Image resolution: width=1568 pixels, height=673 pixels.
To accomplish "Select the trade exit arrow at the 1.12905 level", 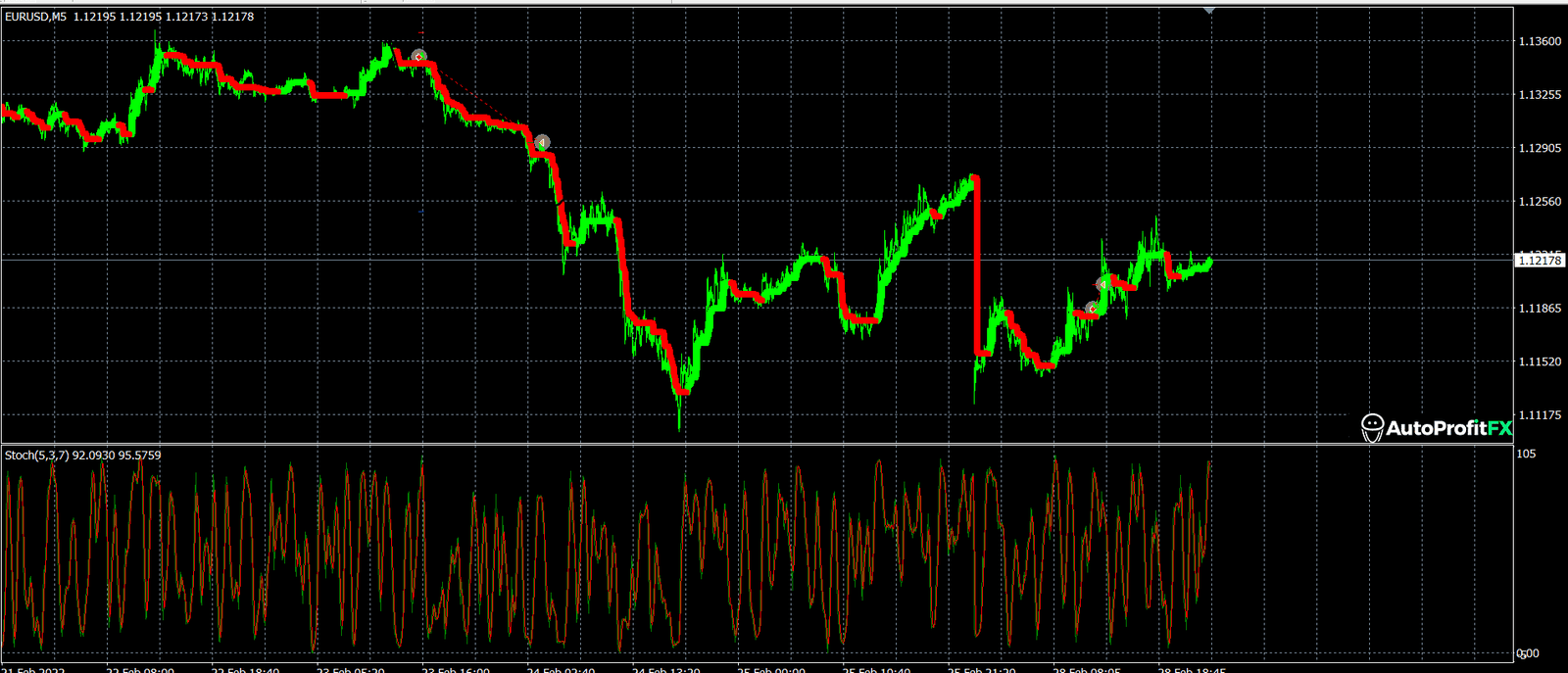I will (542, 142).
